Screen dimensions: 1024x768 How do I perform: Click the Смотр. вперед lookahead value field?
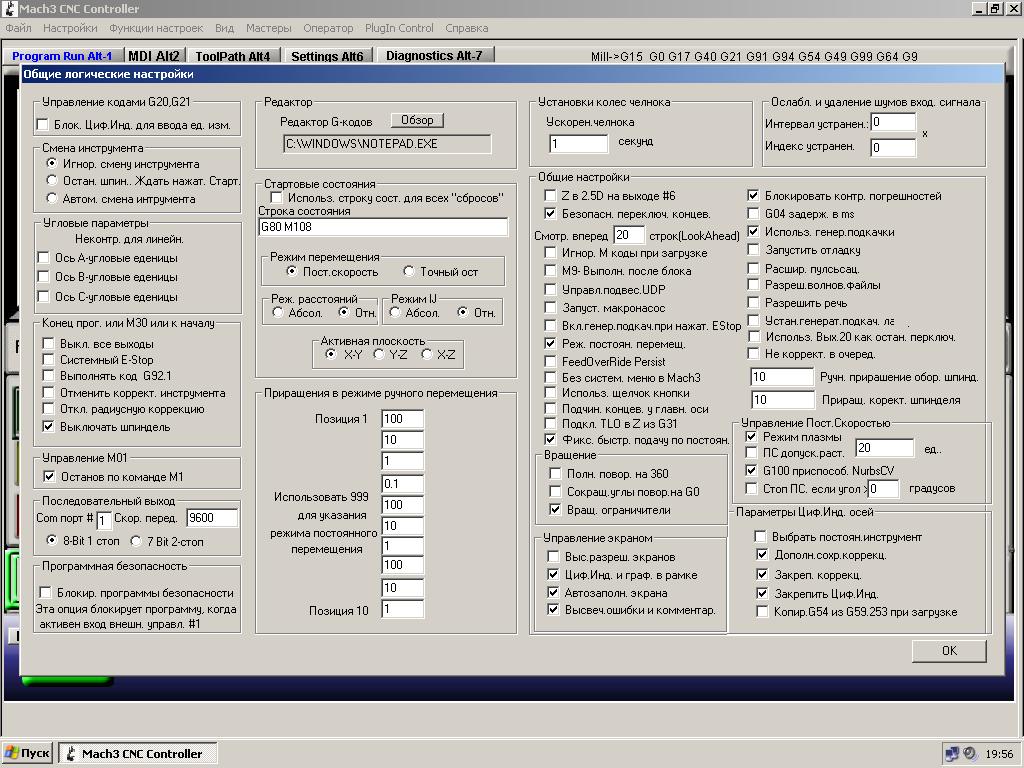(628, 235)
